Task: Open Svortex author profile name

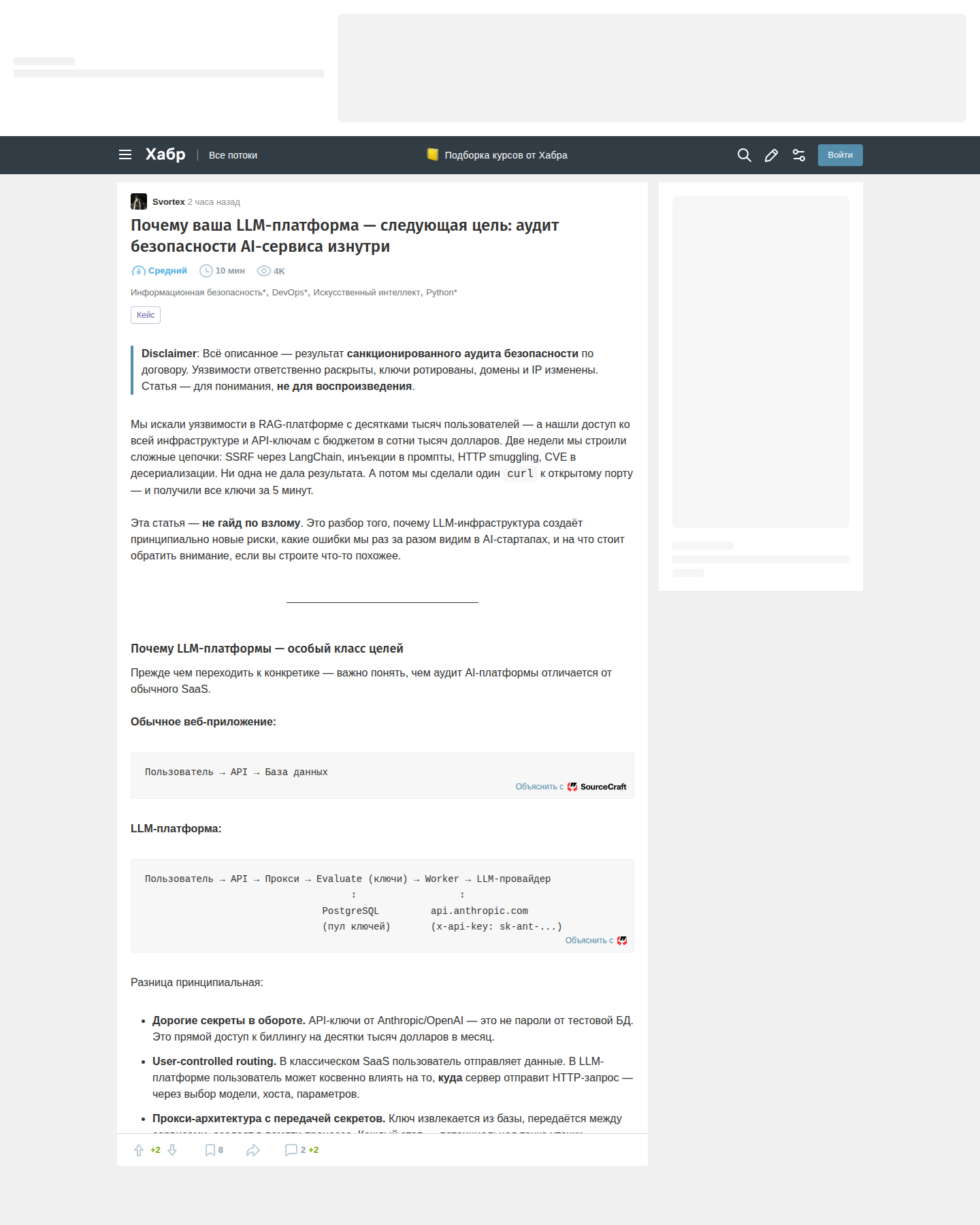Action: tap(168, 202)
